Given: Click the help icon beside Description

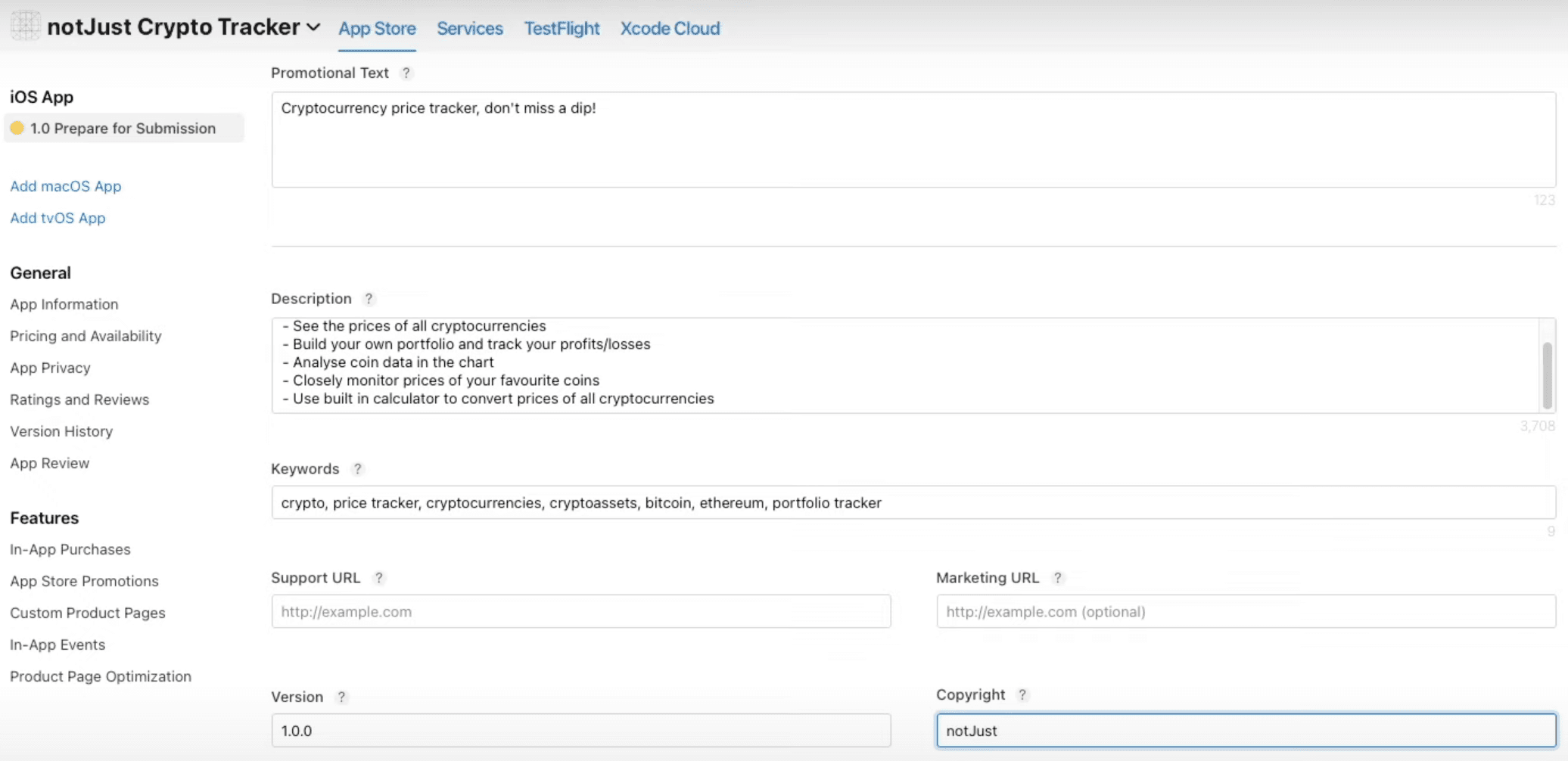Looking at the screenshot, I should [x=369, y=299].
